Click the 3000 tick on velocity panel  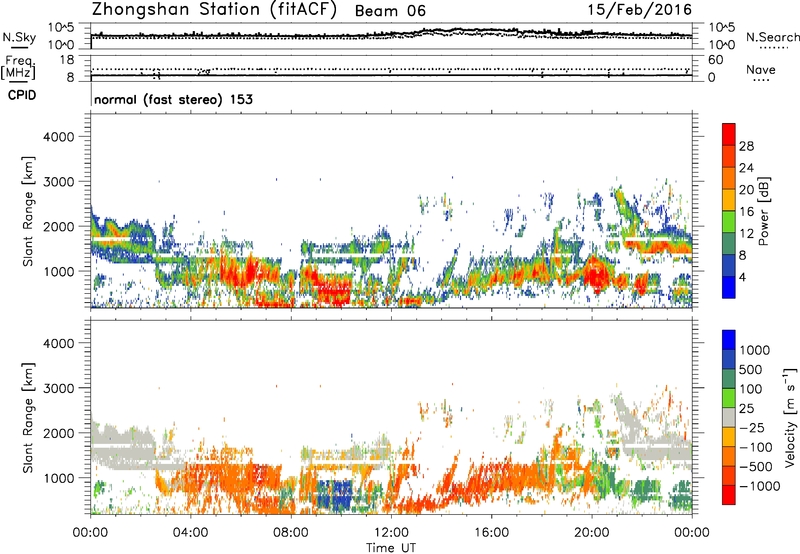[58, 388]
